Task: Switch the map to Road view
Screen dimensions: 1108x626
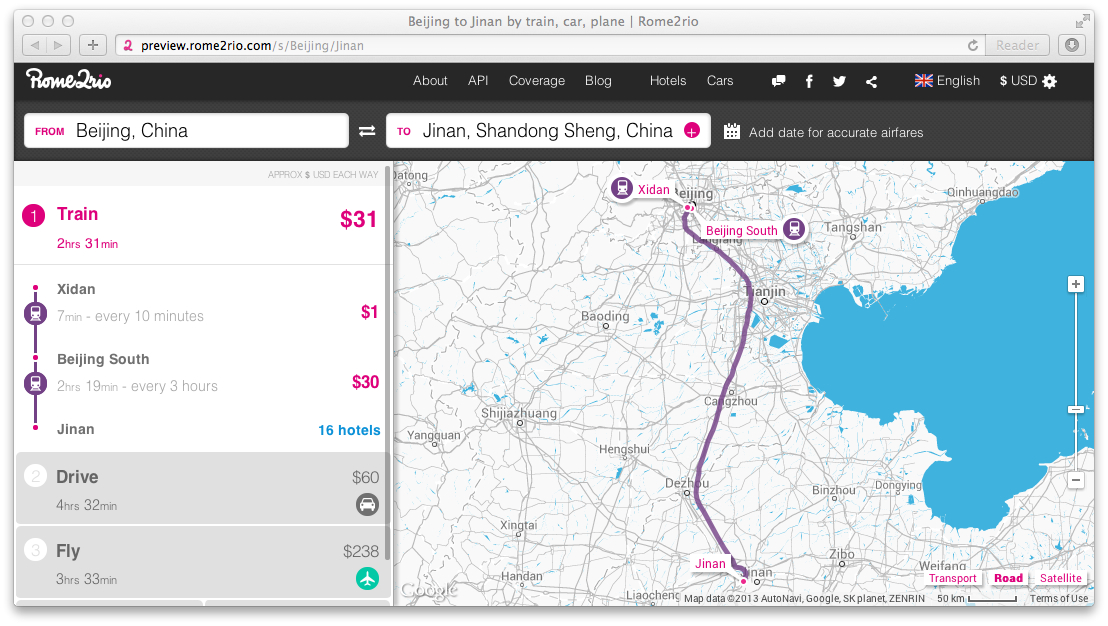Action: tap(1008, 578)
